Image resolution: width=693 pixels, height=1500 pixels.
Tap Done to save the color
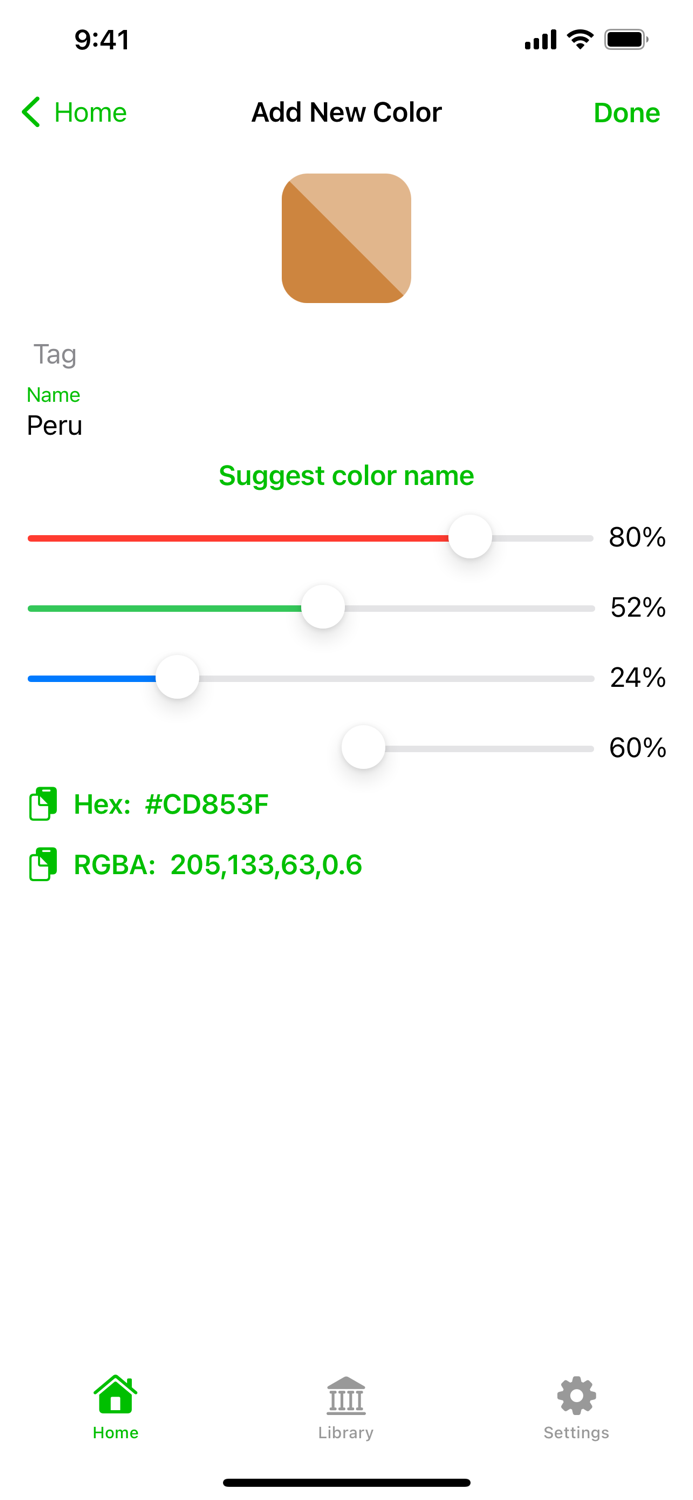pos(627,112)
